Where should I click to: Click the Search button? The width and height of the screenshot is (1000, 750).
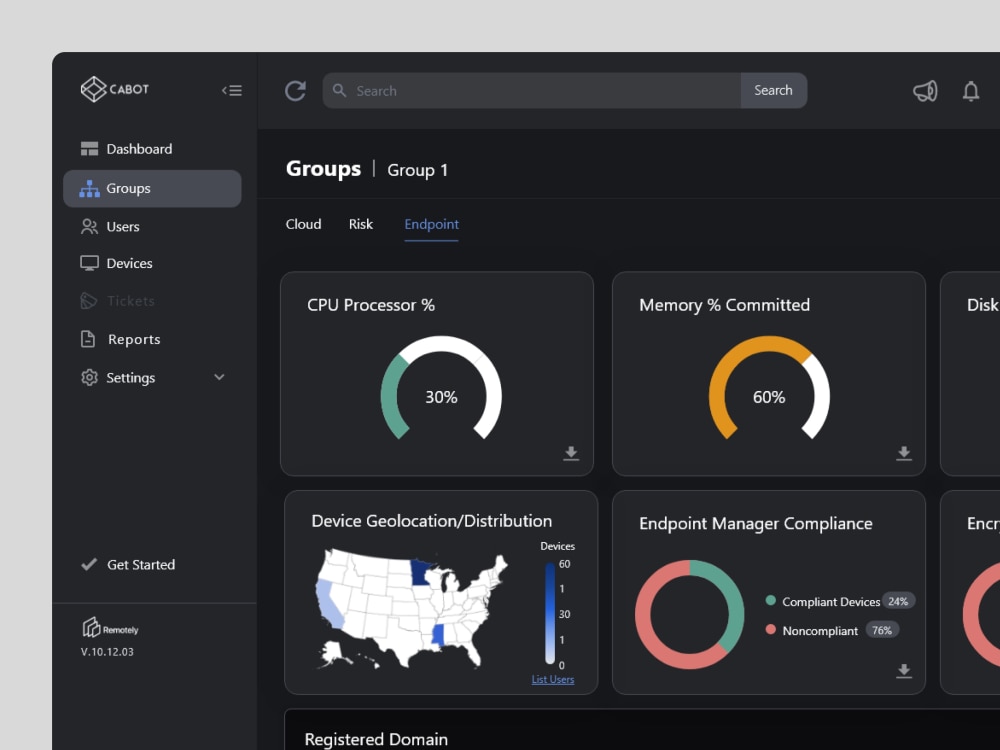[x=773, y=91]
